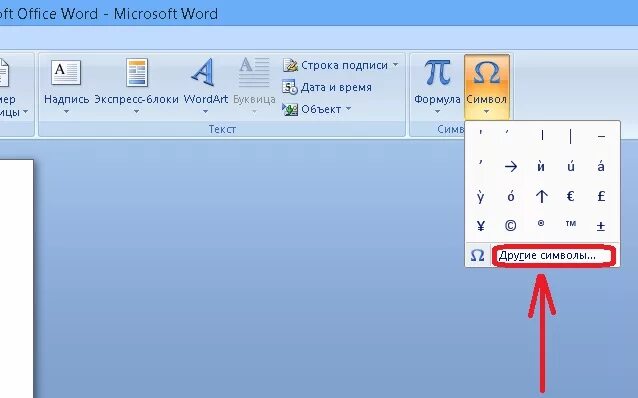Expand the arrow under WordArt
This screenshot has width=638, height=398.
pyautogui.click(x=205, y=111)
